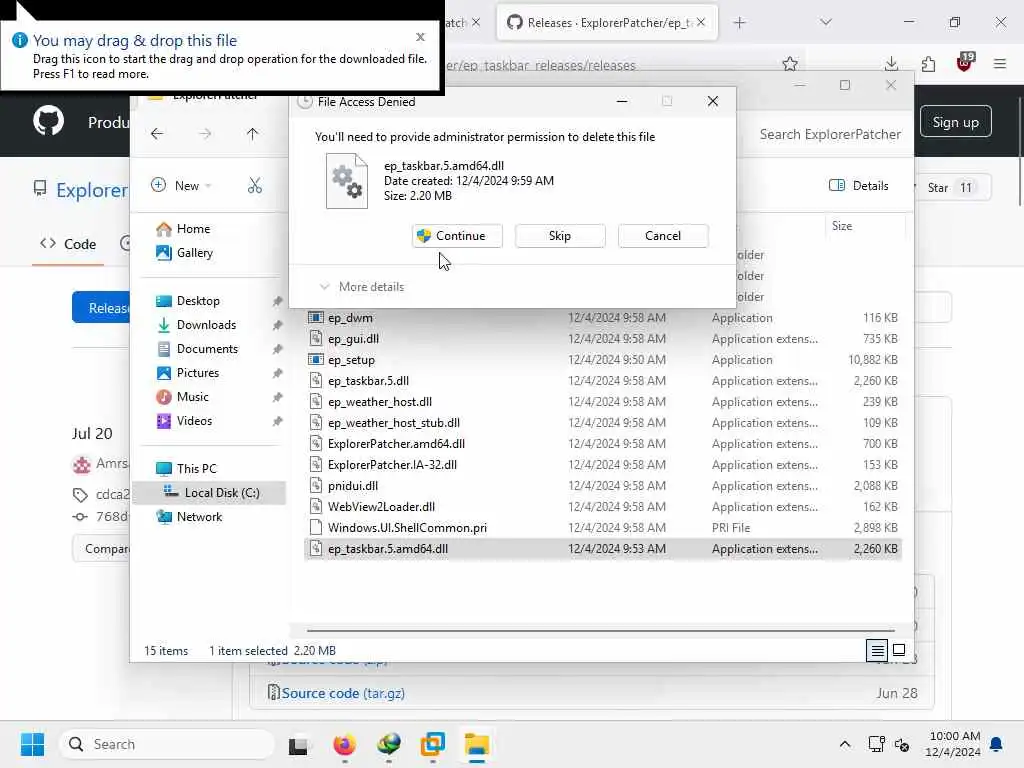Close the Releases ExplorerPatcher browser tab

click(x=701, y=22)
